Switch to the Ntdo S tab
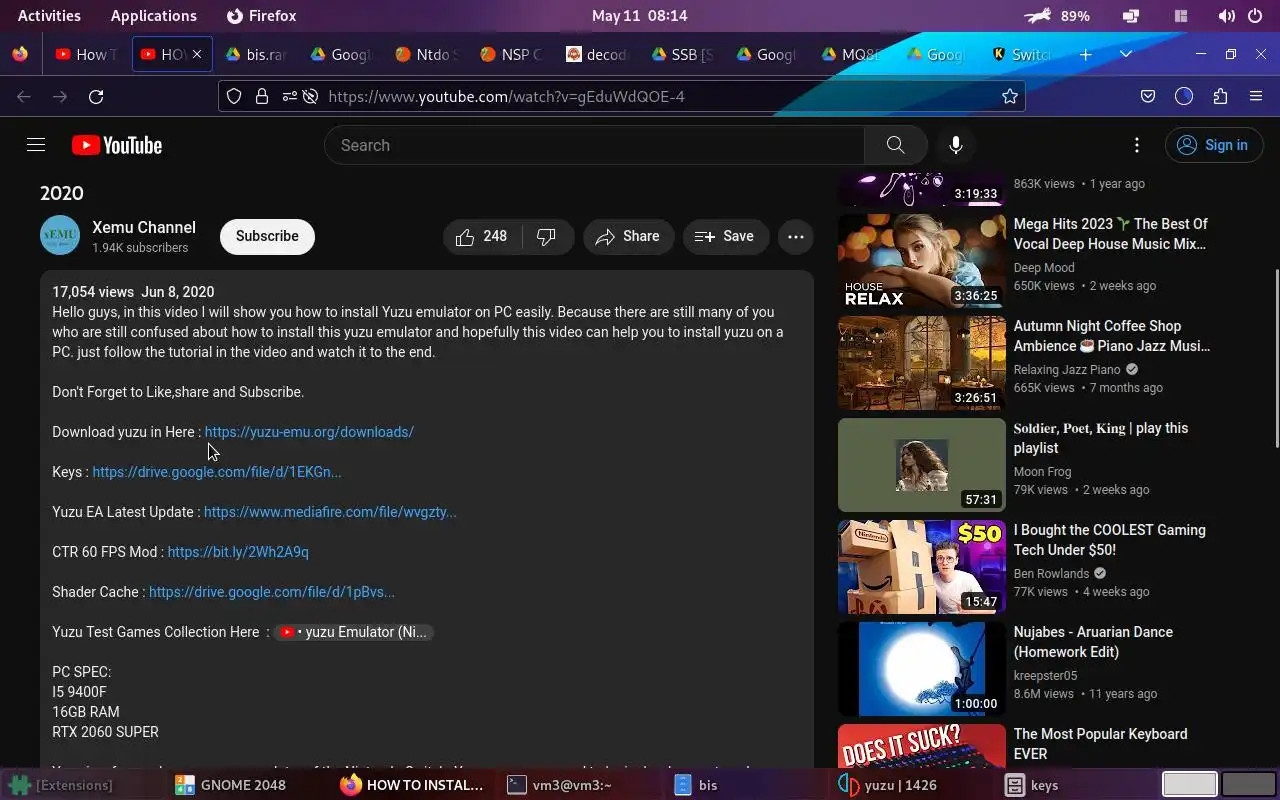Image resolution: width=1280 pixels, height=800 pixels. tap(427, 54)
